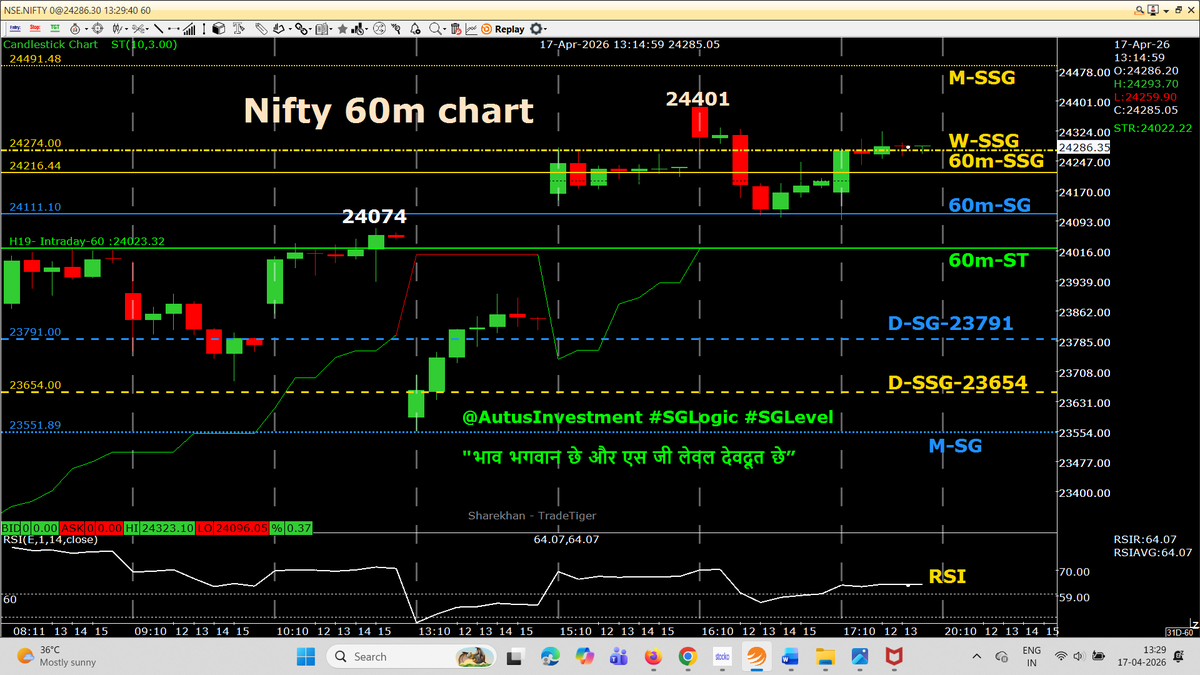Open Firefox from the taskbar
The width and height of the screenshot is (1200, 675).
coord(653,656)
